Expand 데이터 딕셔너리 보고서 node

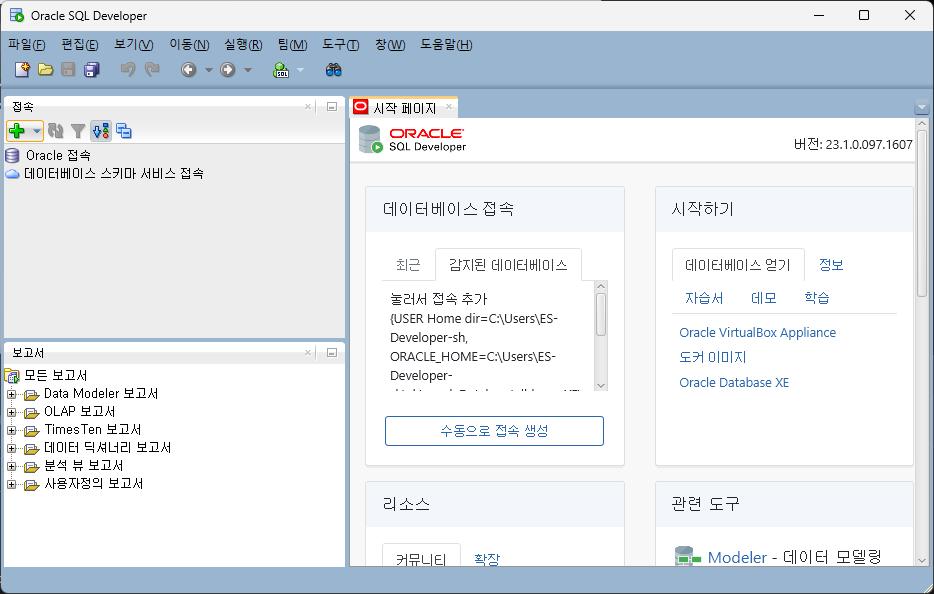(x=11, y=448)
